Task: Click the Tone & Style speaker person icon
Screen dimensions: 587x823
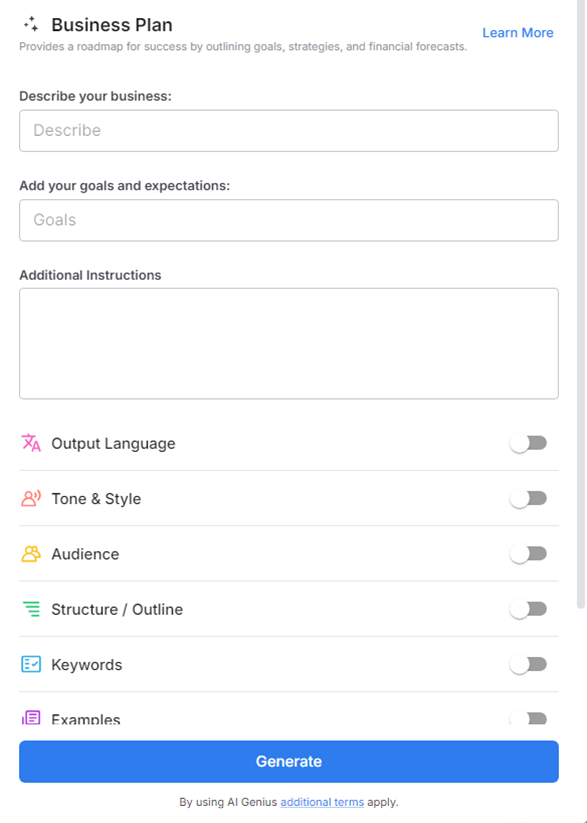Action: click(29, 498)
